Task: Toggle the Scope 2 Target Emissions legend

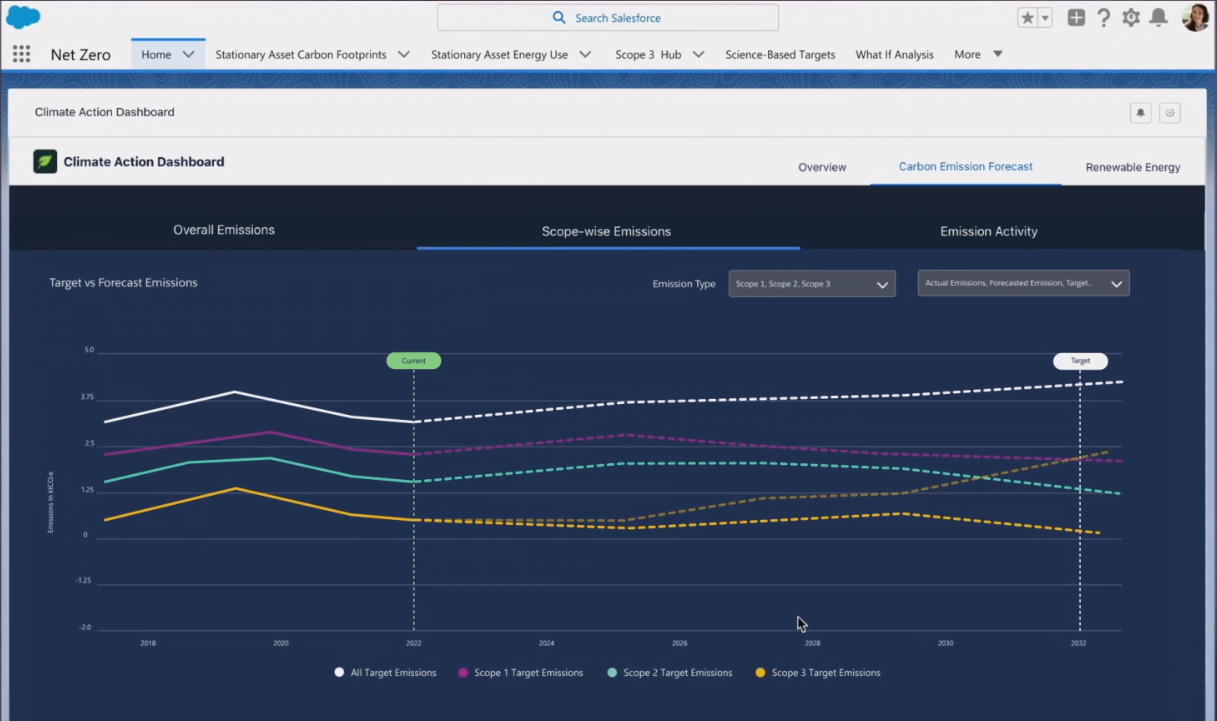Action: [670, 673]
